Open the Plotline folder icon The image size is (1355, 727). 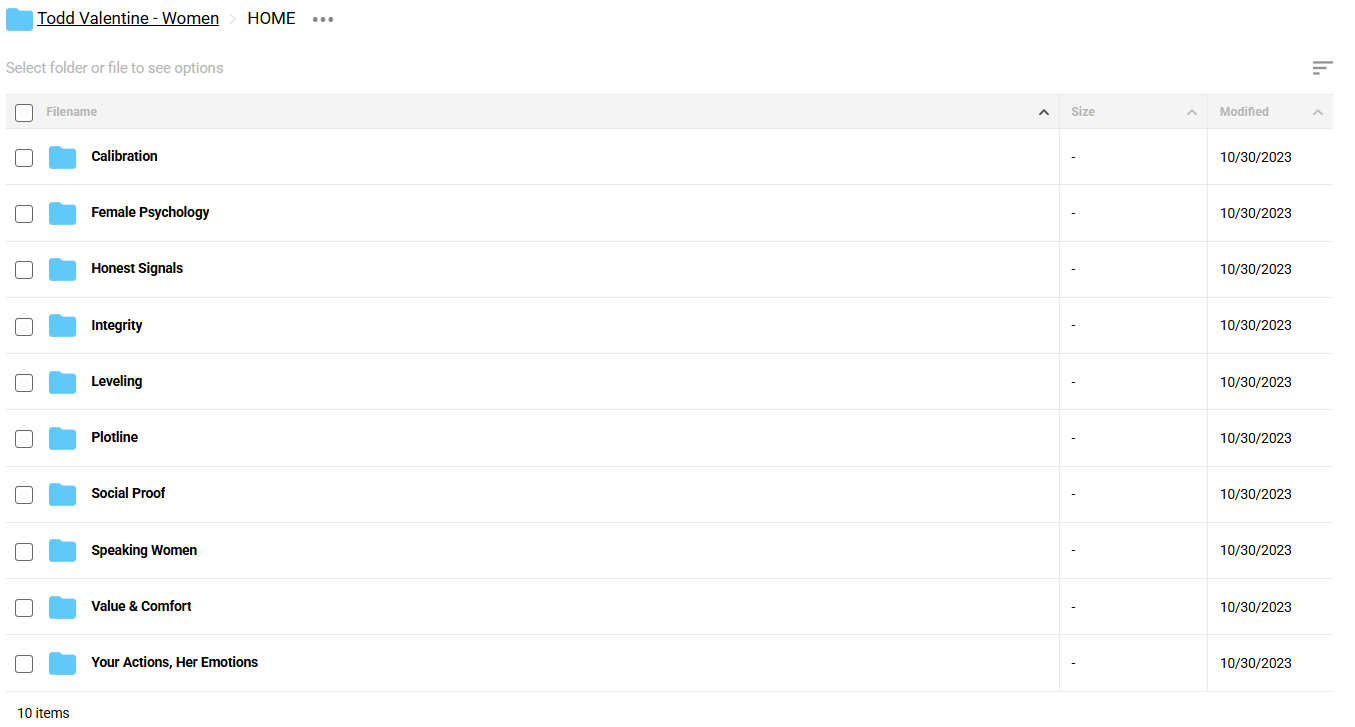[x=62, y=438]
